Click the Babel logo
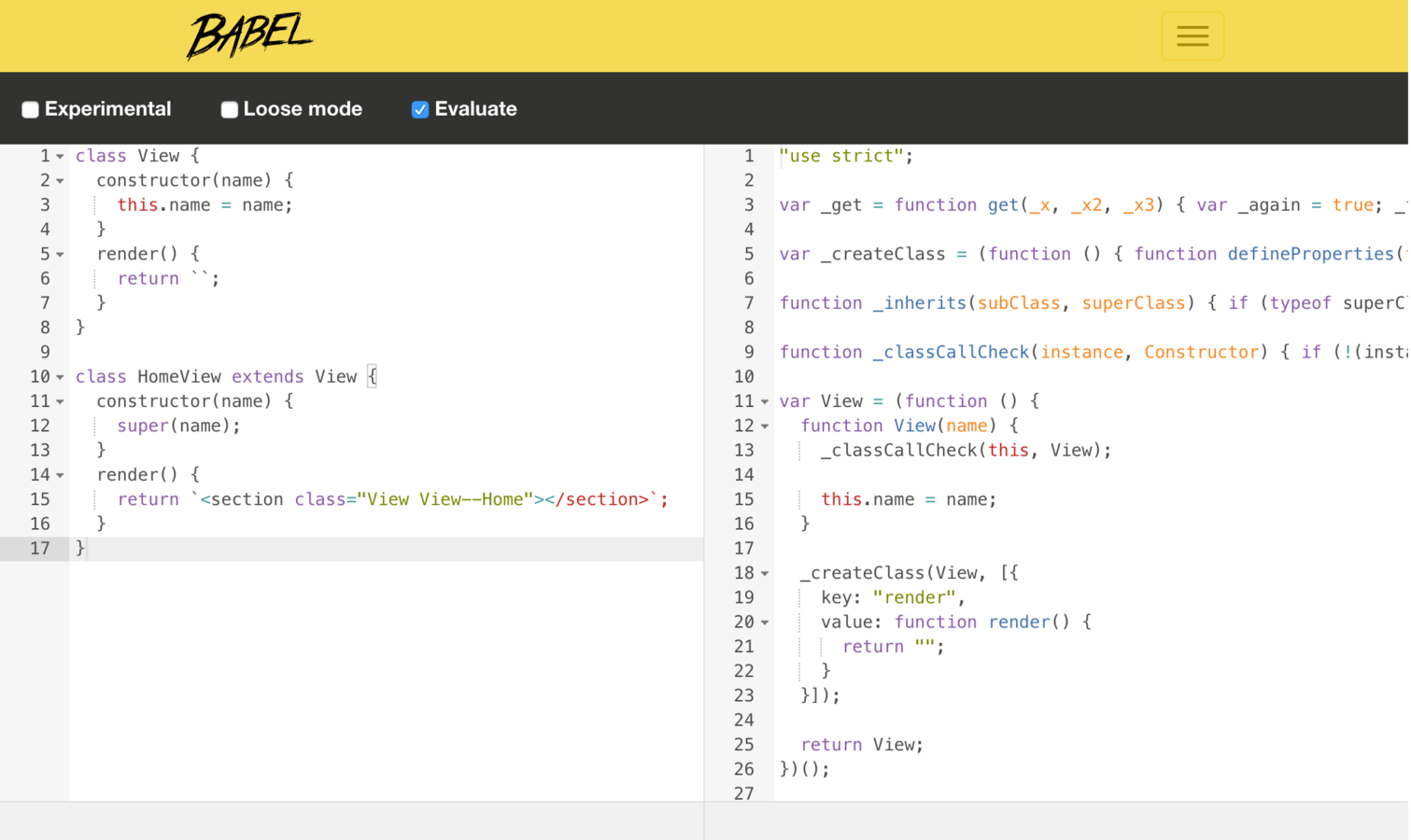The width and height of the screenshot is (1411, 840). tap(248, 36)
